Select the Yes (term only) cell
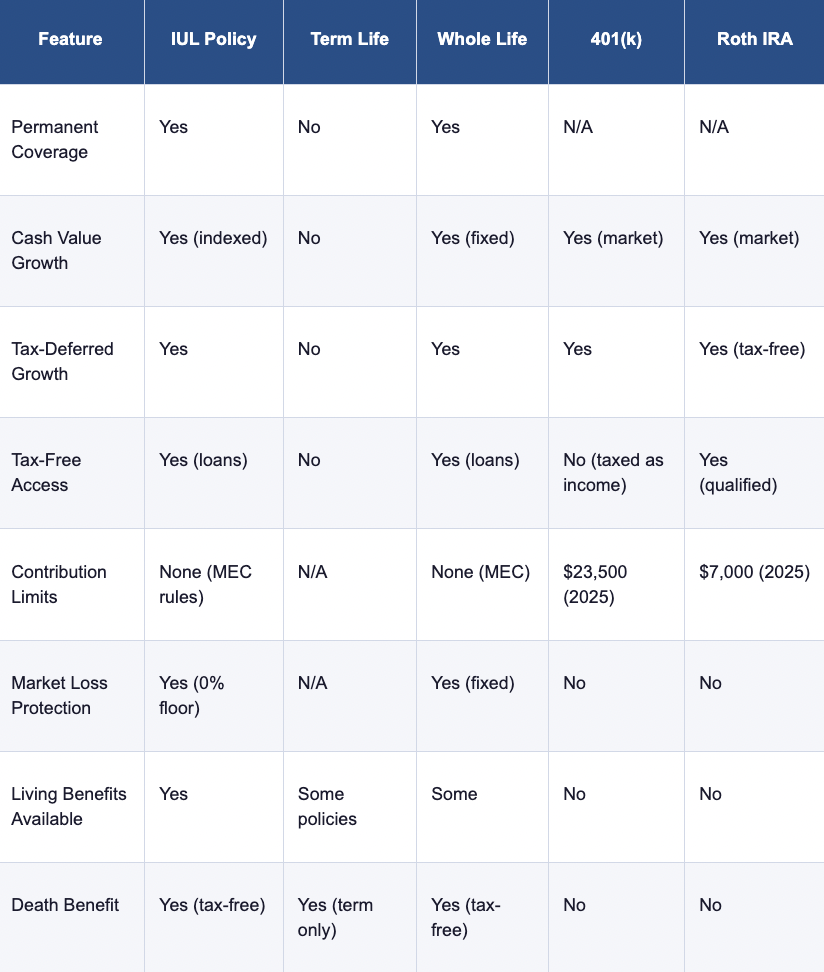This screenshot has height=972, width=824. point(335,917)
